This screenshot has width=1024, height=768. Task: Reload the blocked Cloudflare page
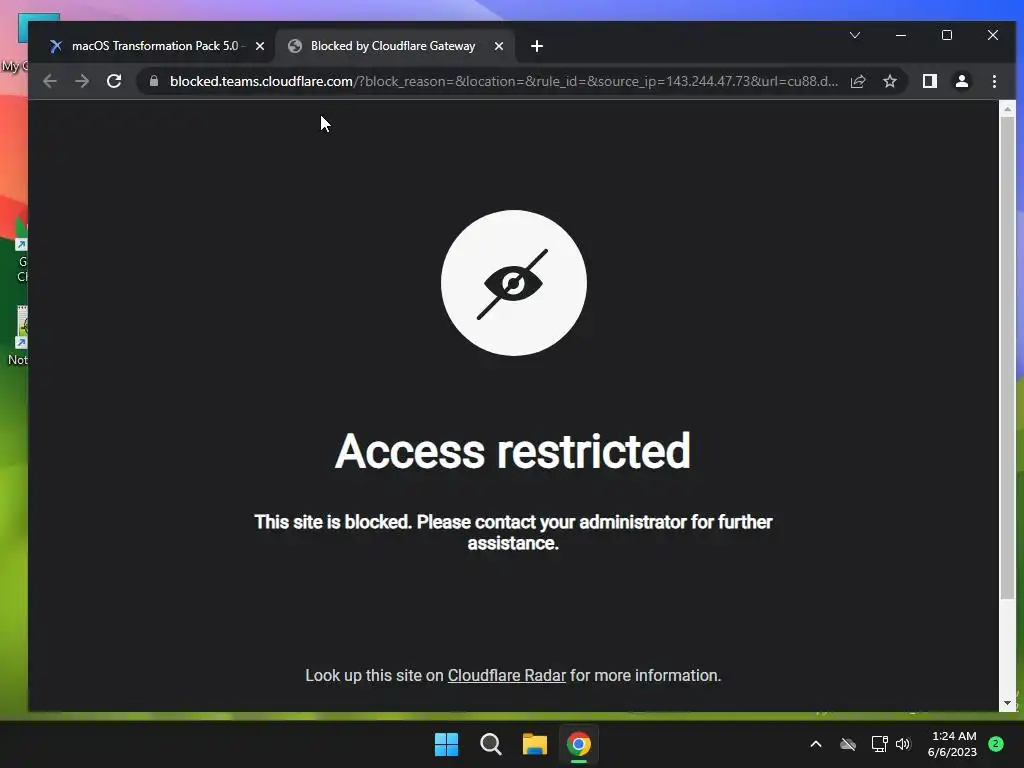[114, 81]
